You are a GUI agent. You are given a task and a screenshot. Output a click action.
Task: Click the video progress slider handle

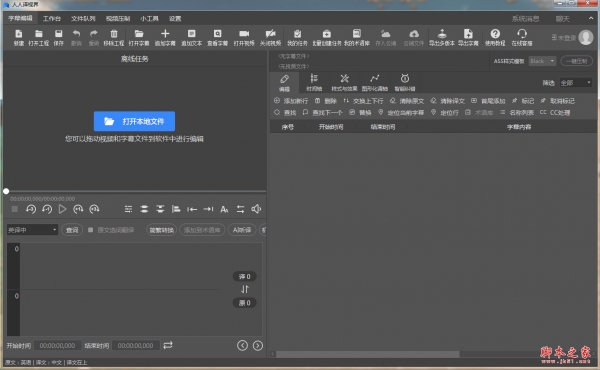coord(6,191)
